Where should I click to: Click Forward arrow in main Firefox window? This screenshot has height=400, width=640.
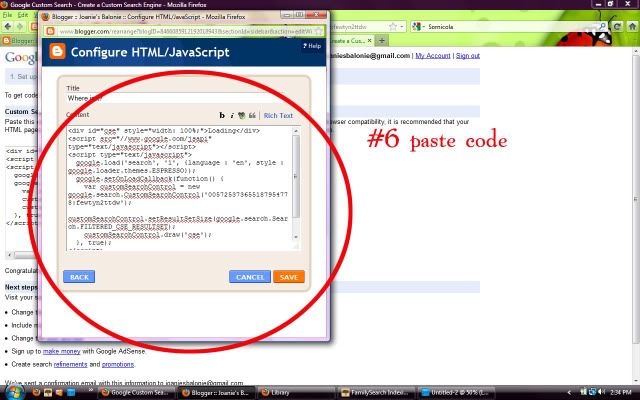tap(20, 27)
